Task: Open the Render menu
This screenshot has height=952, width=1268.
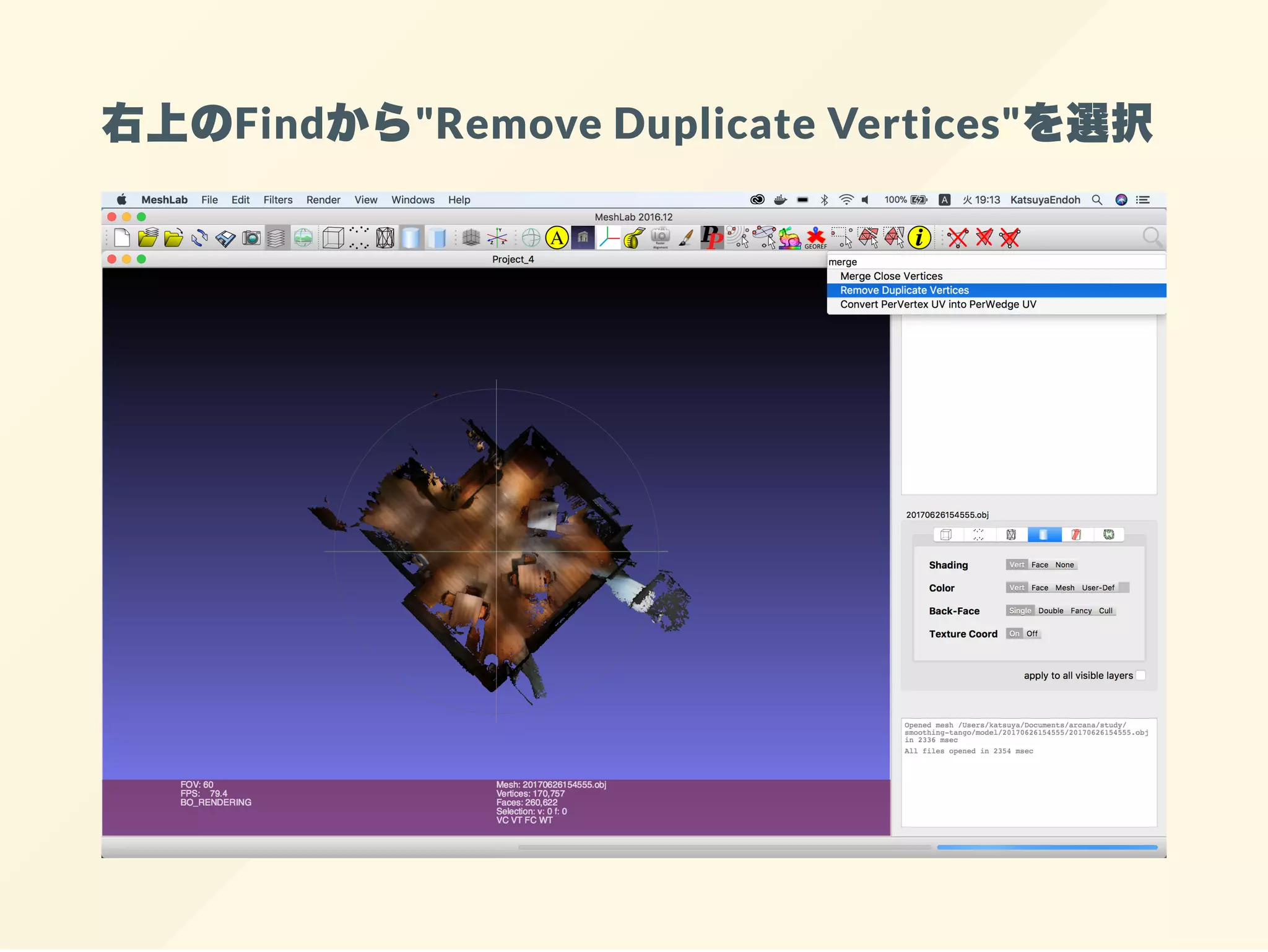Action: click(x=323, y=201)
